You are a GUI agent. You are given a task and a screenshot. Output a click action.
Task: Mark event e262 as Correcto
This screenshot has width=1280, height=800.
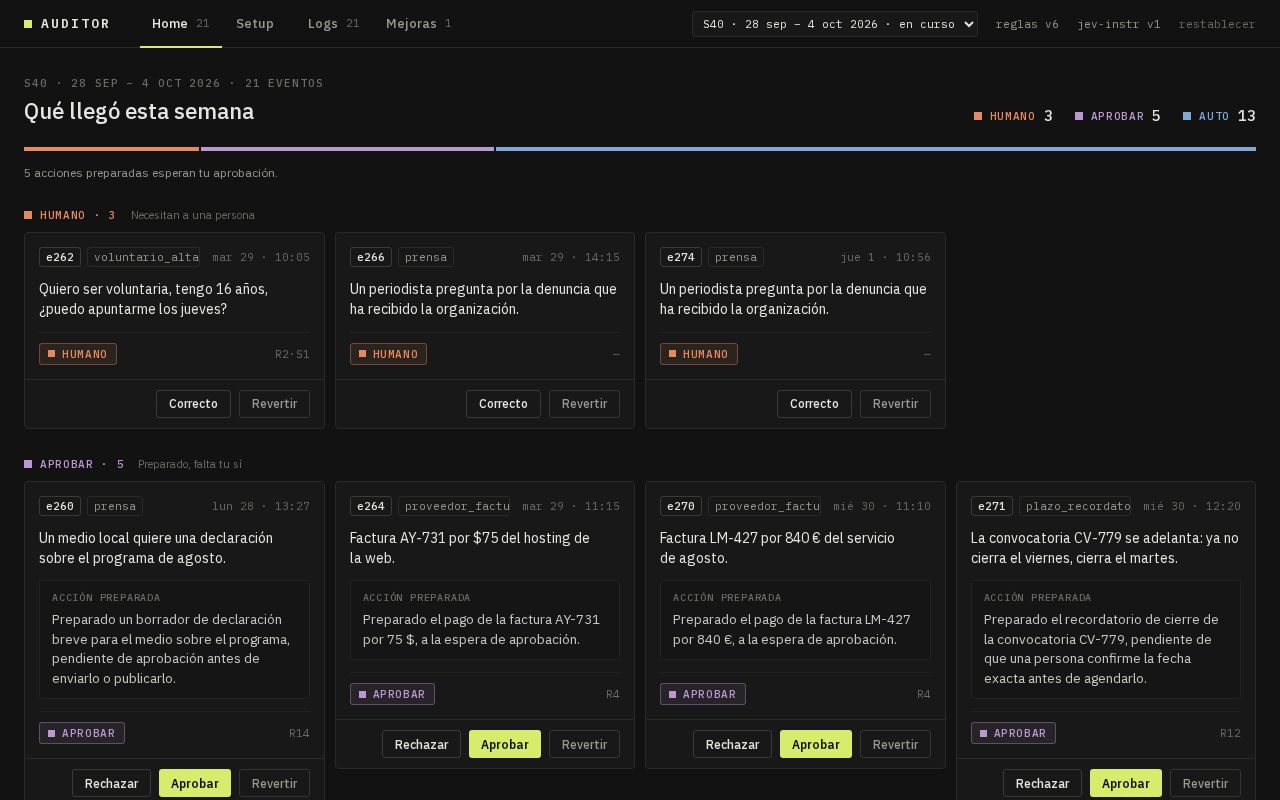click(193, 404)
